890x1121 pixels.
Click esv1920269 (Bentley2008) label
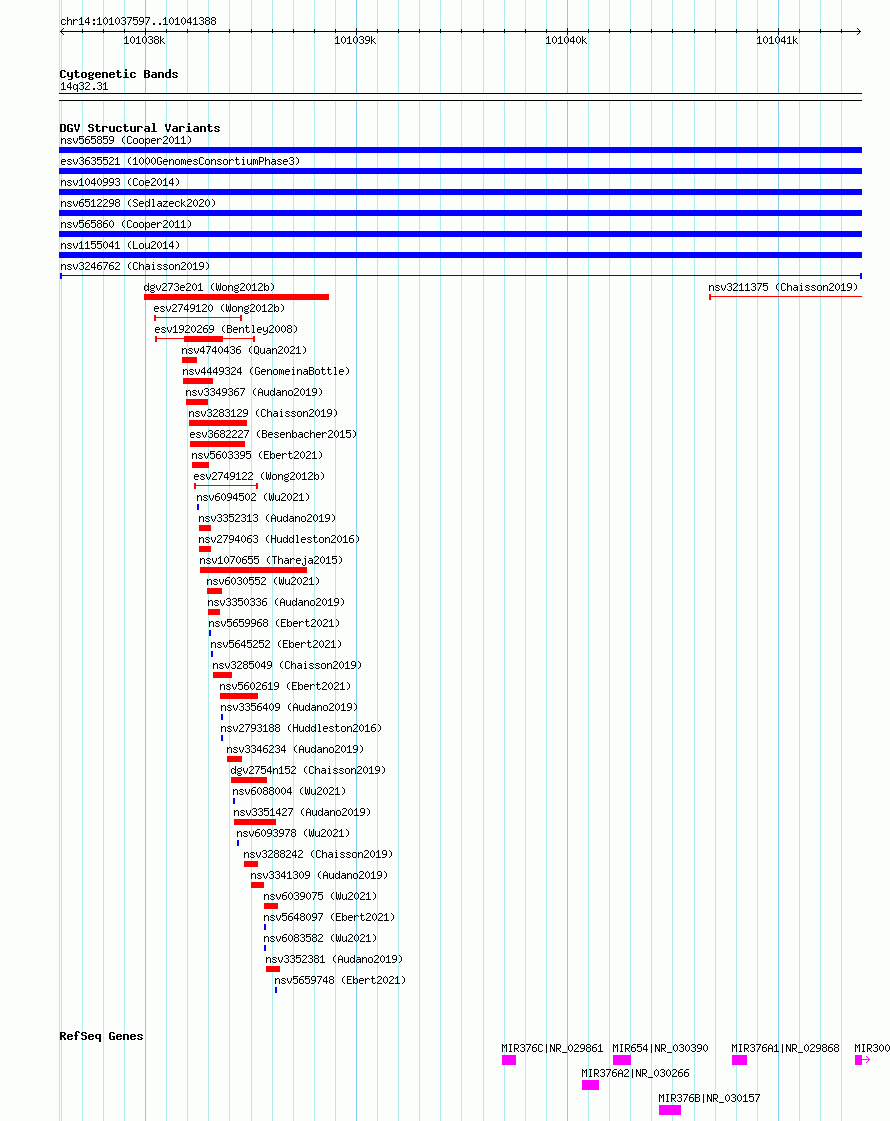coord(226,329)
